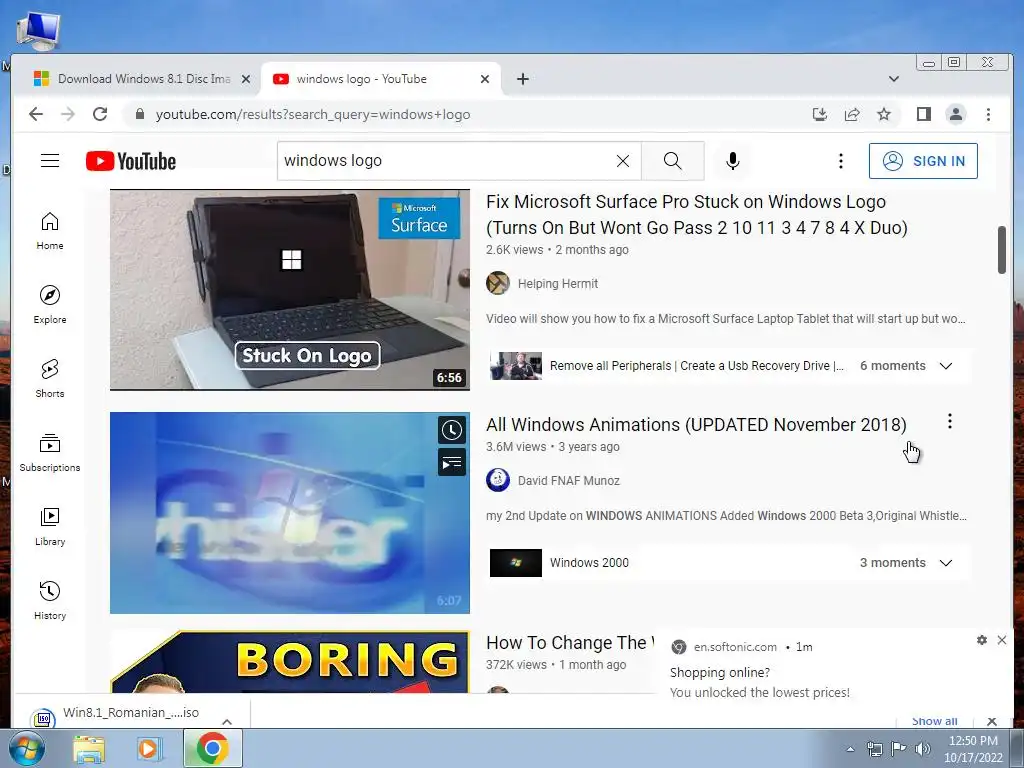This screenshot has width=1024, height=768.
Task: Open the Windows Start orb
Action: point(26,749)
